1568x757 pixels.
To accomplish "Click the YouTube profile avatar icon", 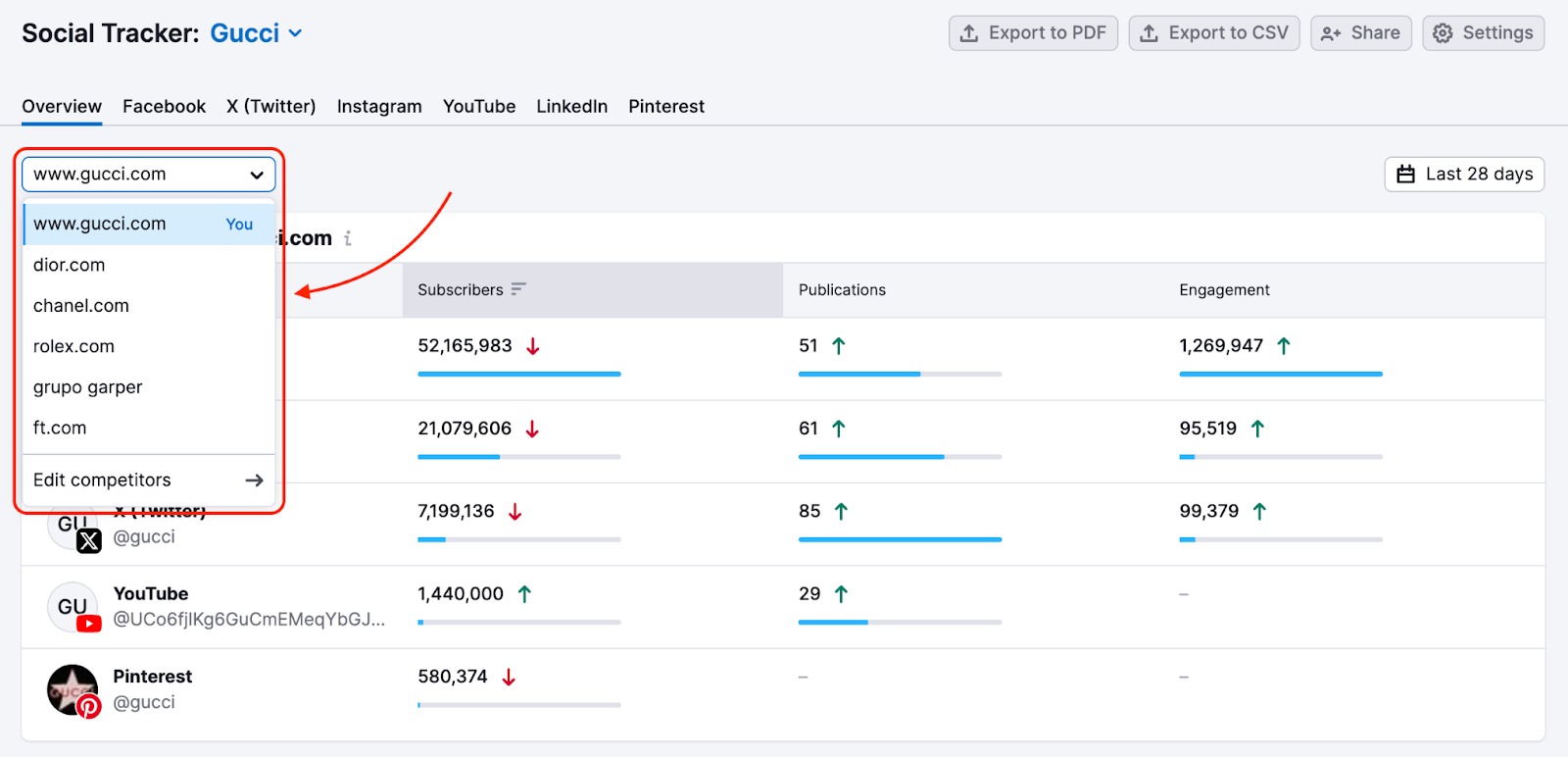I will click(73, 607).
